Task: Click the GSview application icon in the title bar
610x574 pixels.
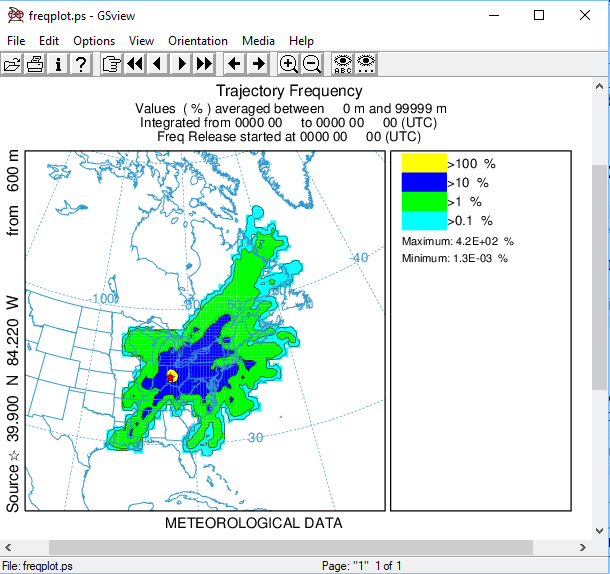Action: (x=16, y=16)
